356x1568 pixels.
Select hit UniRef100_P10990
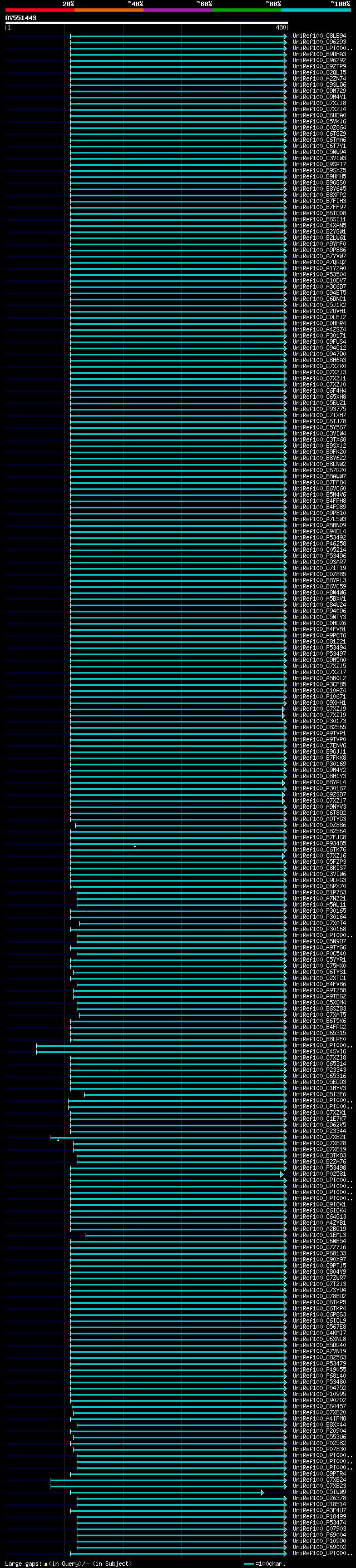[x=319, y=1541]
